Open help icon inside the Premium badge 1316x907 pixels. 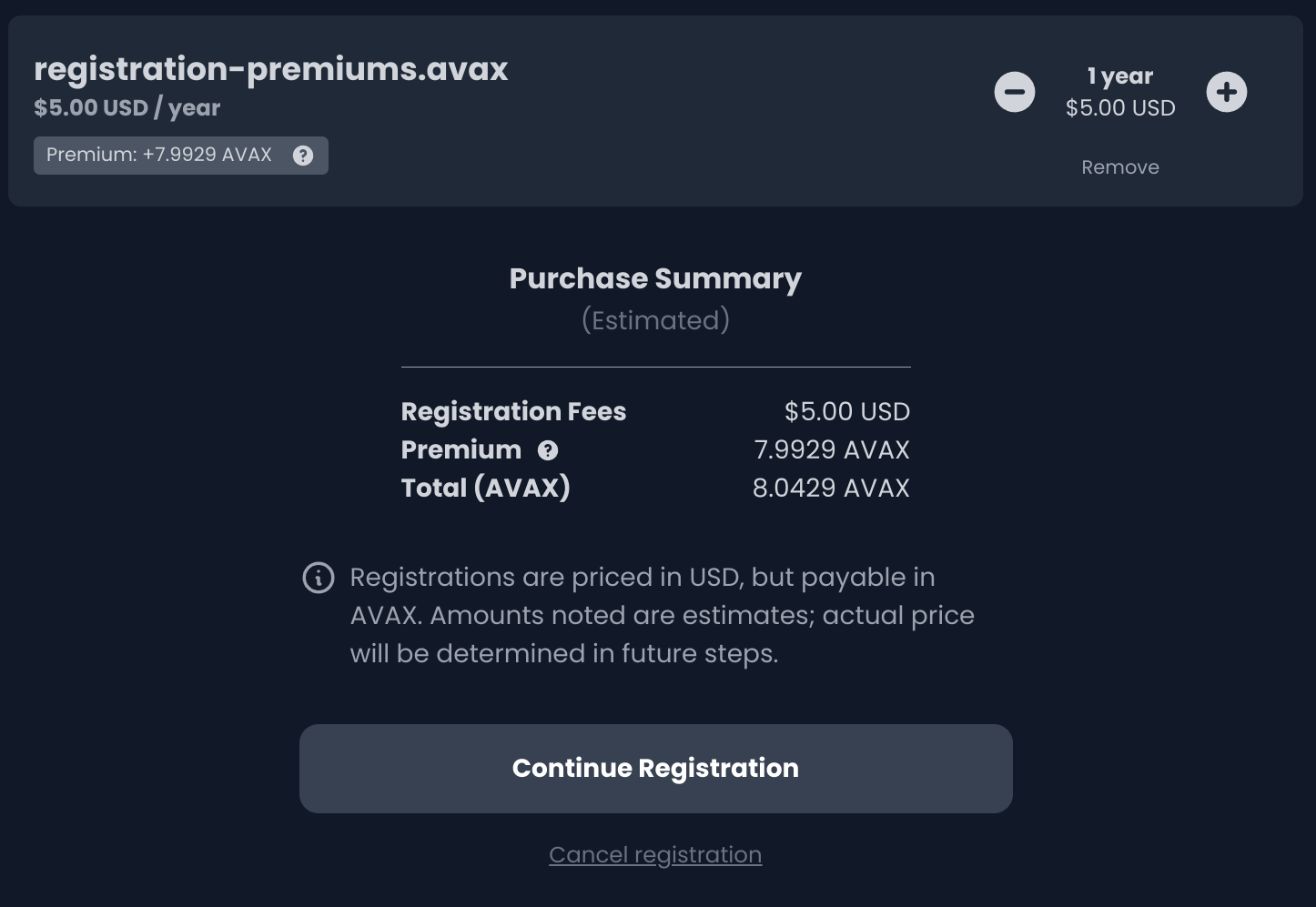[x=303, y=156]
